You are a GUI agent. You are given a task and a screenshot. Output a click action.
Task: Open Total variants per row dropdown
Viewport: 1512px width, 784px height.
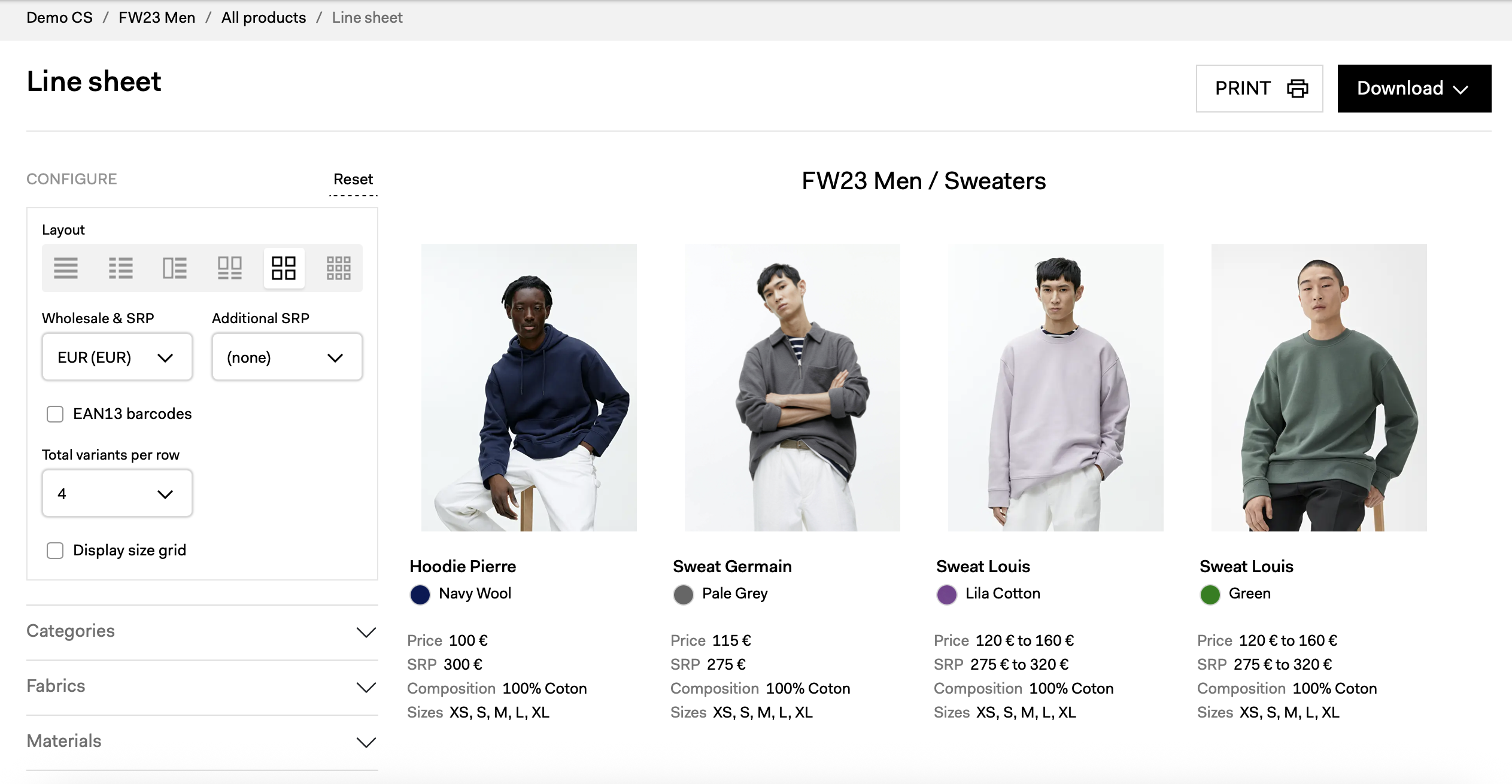tap(117, 494)
